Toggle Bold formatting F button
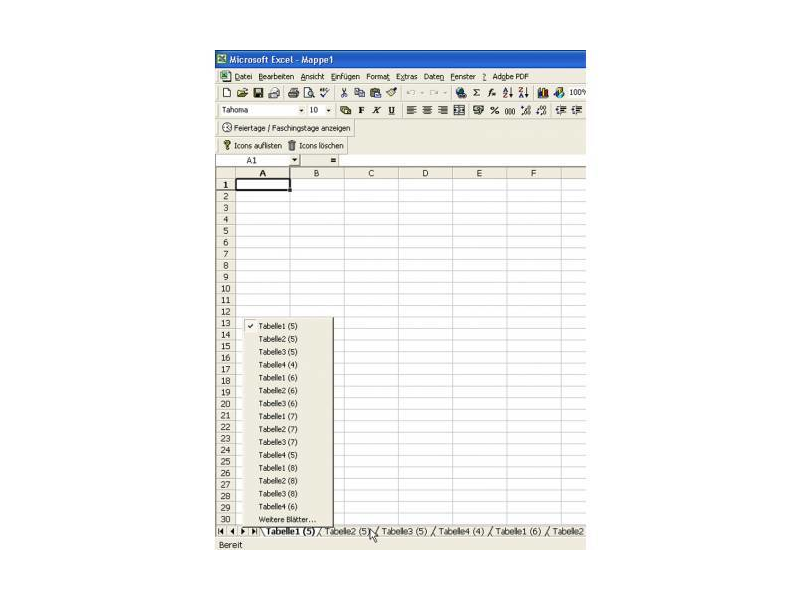Image resolution: width=800 pixels, height=600 pixels. click(361, 110)
